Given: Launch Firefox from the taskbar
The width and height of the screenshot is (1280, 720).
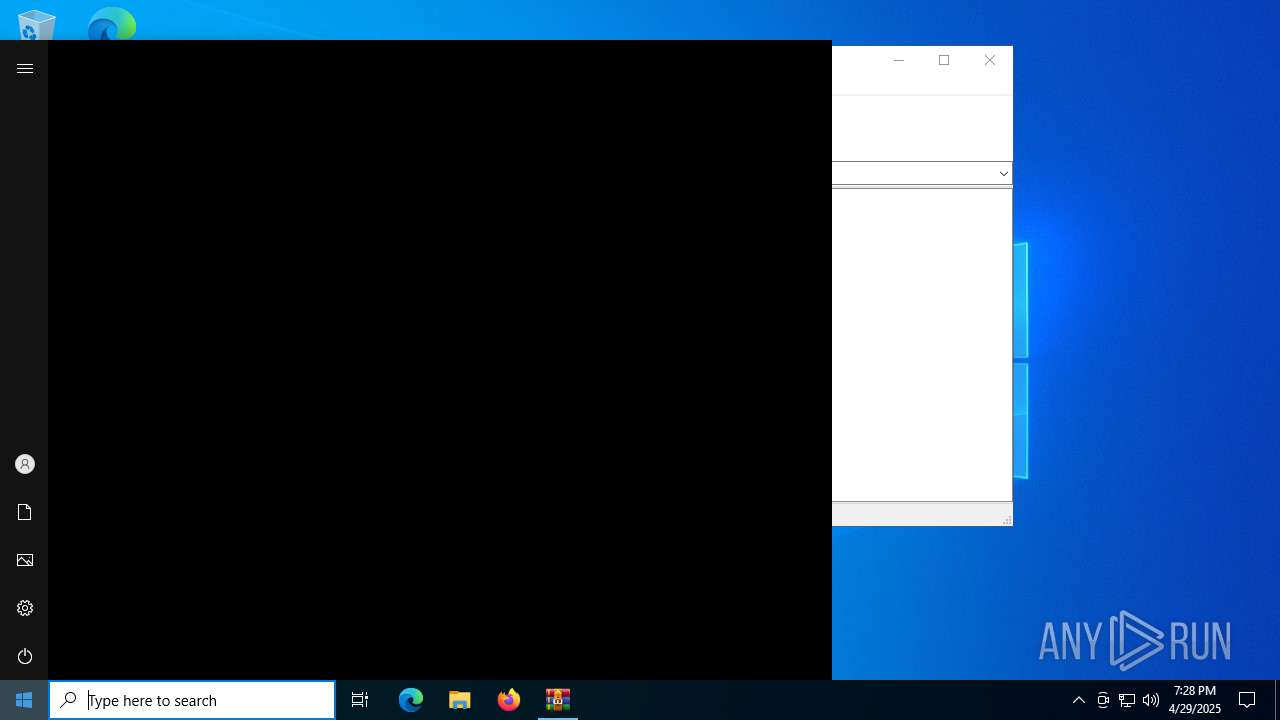Looking at the screenshot, I should pyautogui.click(x=509, y=700).
